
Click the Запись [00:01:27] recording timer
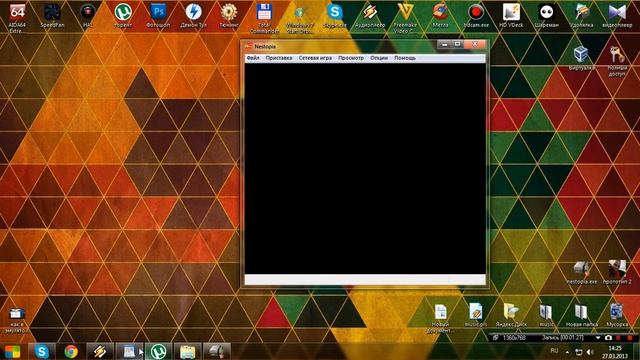562,338
